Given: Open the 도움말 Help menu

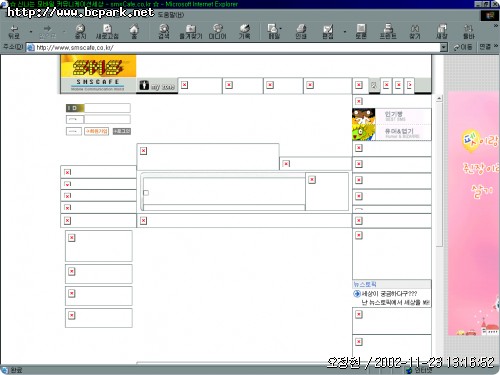Looking at the screenshot, I should coord(171,15).
